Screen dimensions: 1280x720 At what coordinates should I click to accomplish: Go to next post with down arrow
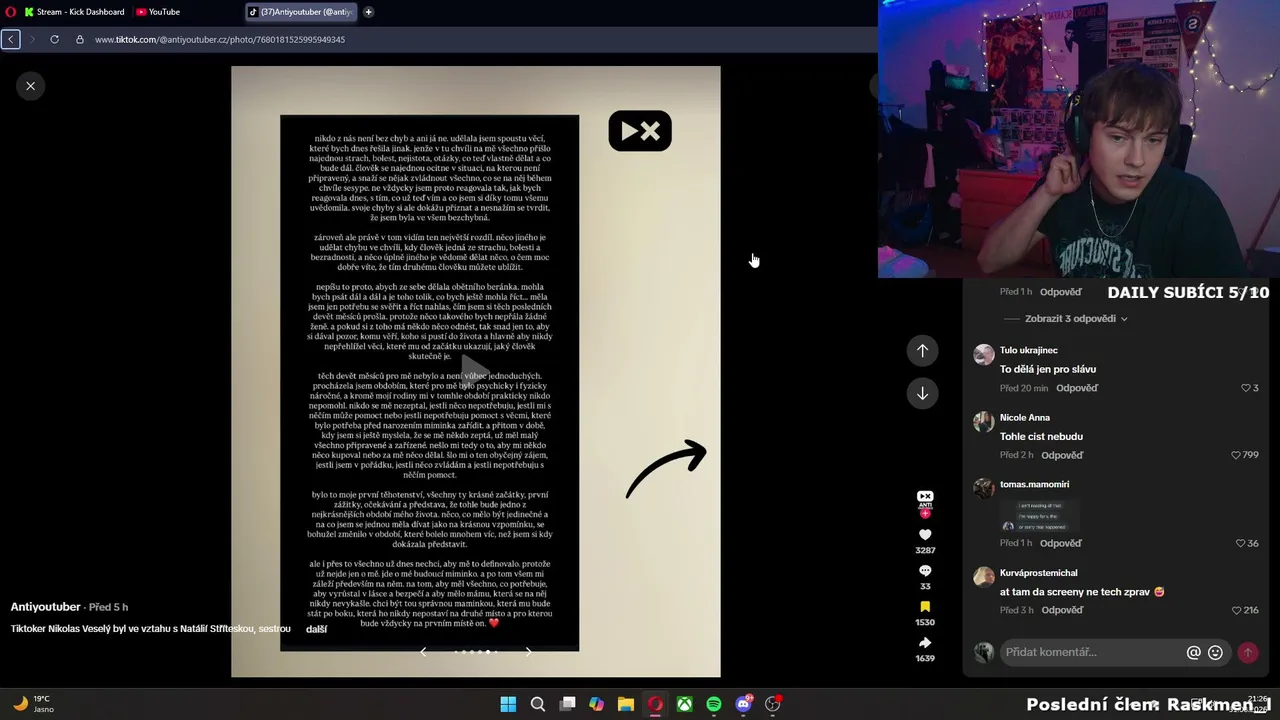pyautogui.click(x=922, y=393)
